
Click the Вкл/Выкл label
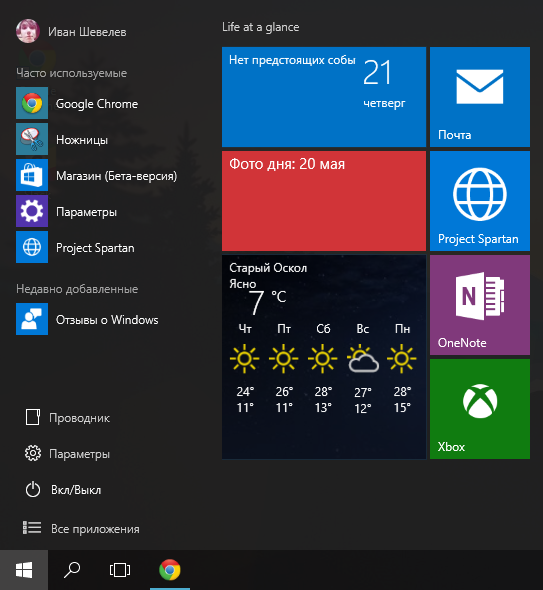point(76,490)
